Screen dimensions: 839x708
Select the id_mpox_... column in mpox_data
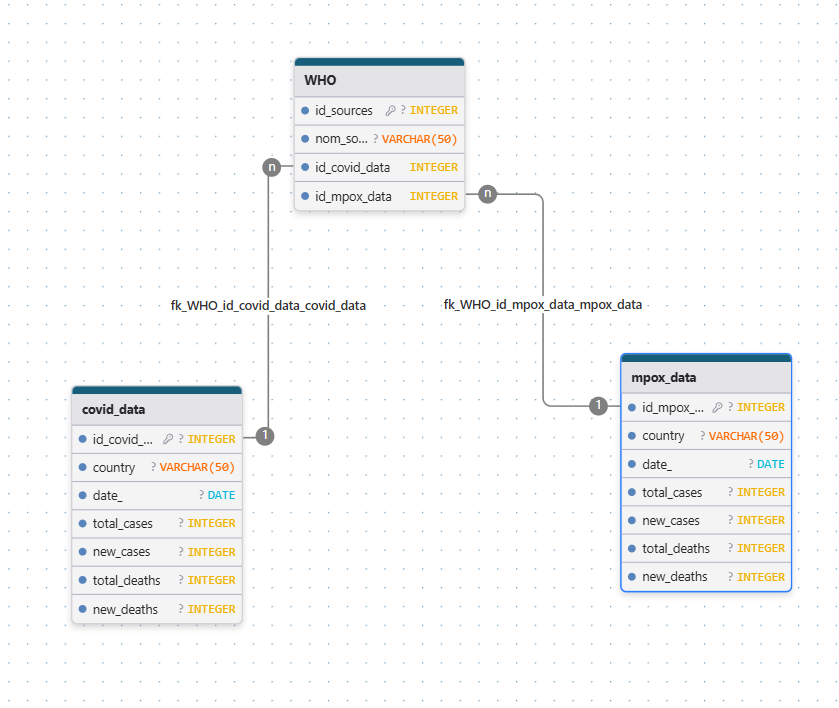706,407
